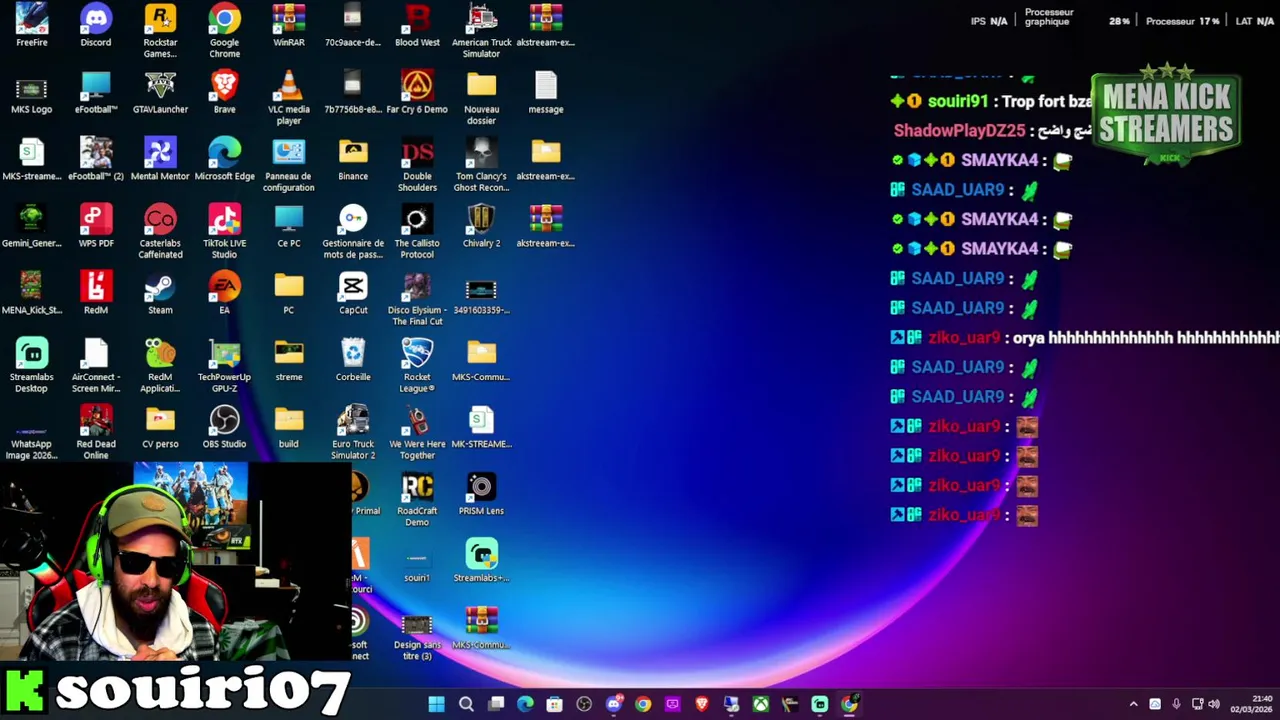The image size is (1280, 720).
Task: Open the PC folder icon
Action: pos(289,293)
